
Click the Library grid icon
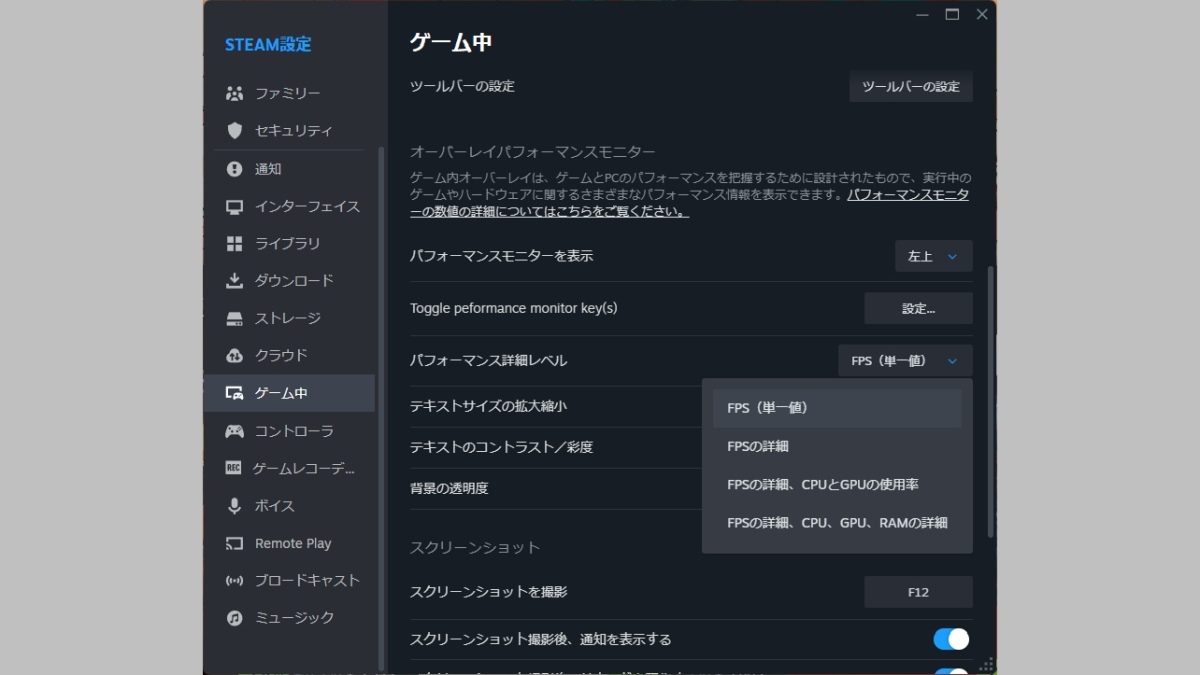[235, 244]
